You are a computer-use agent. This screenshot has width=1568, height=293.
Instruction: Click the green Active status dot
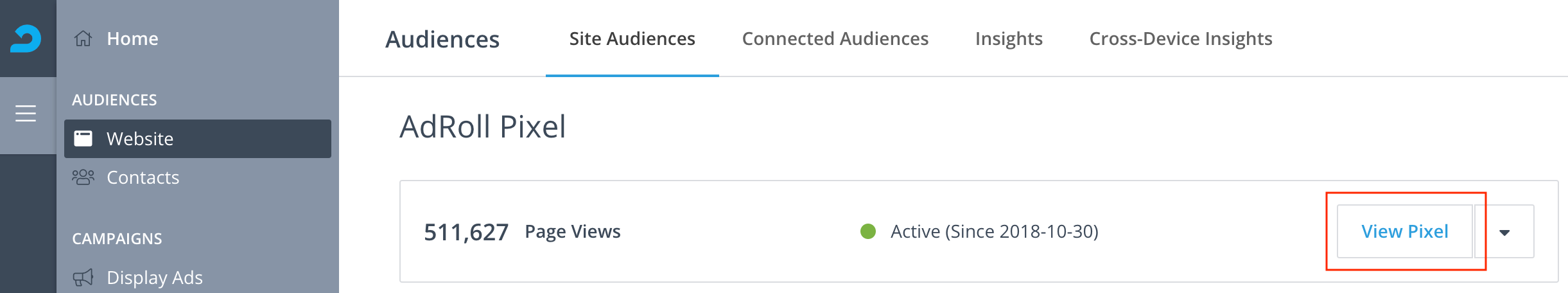(868, 231)
